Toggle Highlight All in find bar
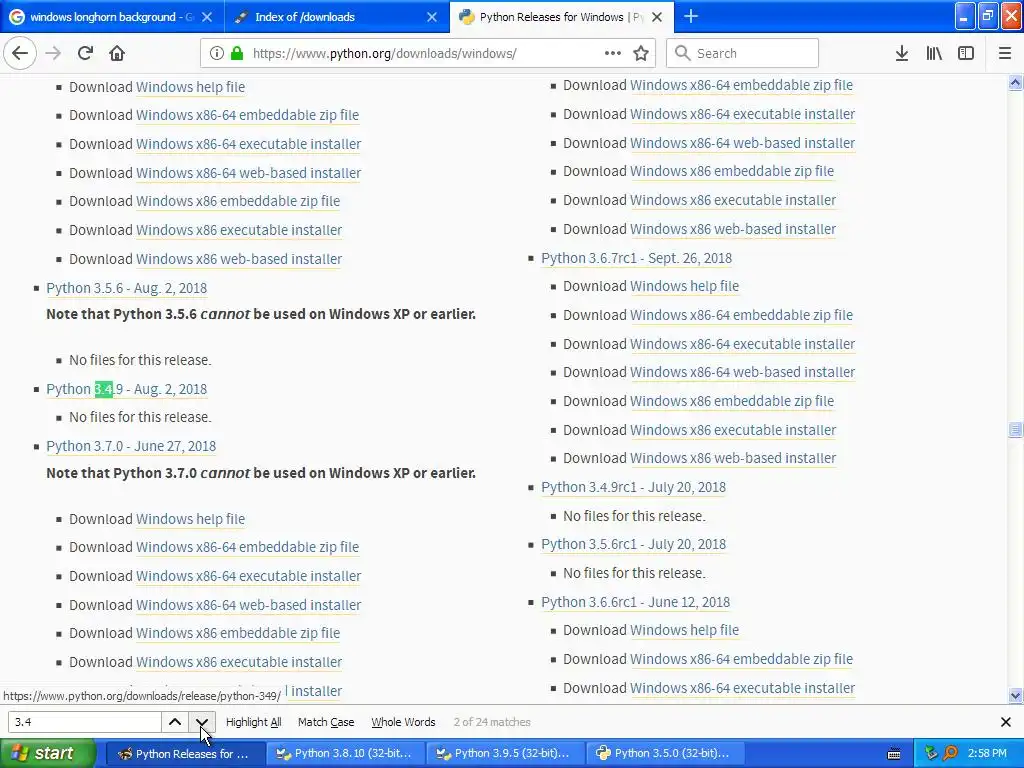The height and width of the screenshot is (768, 1024). pos(253,722)
